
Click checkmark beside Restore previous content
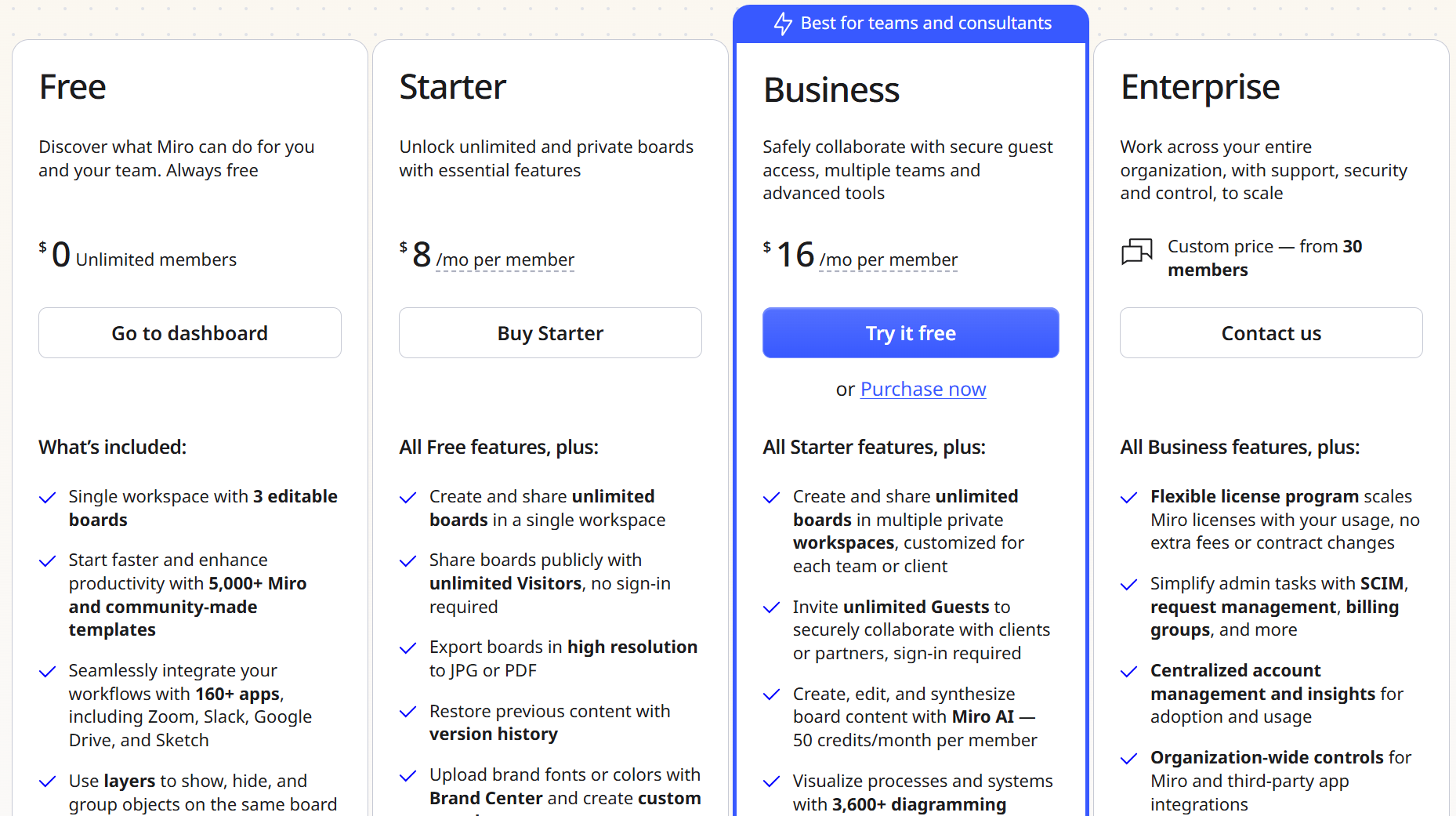pos(407,712)
